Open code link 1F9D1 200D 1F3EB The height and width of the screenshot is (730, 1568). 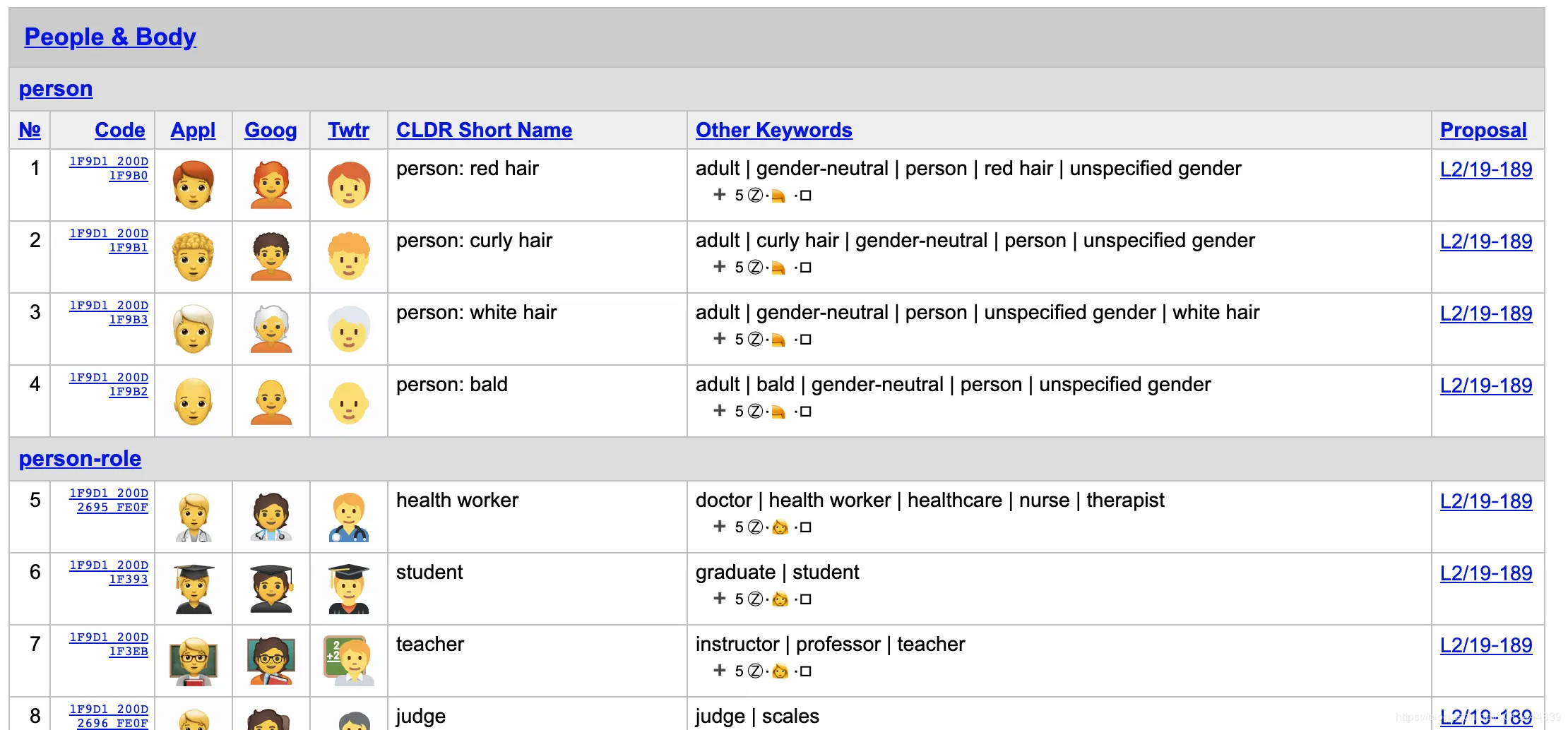109,645
